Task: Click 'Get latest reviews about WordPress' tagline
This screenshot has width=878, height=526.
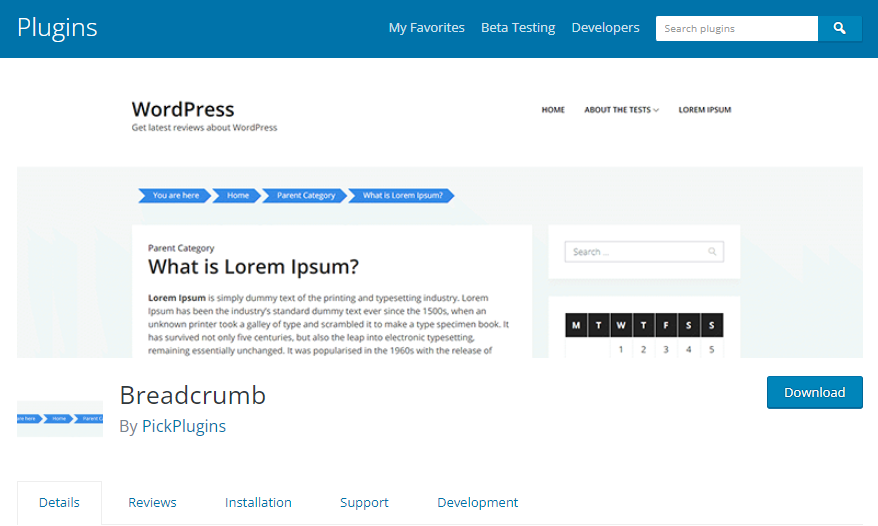Action: [204, 128]
